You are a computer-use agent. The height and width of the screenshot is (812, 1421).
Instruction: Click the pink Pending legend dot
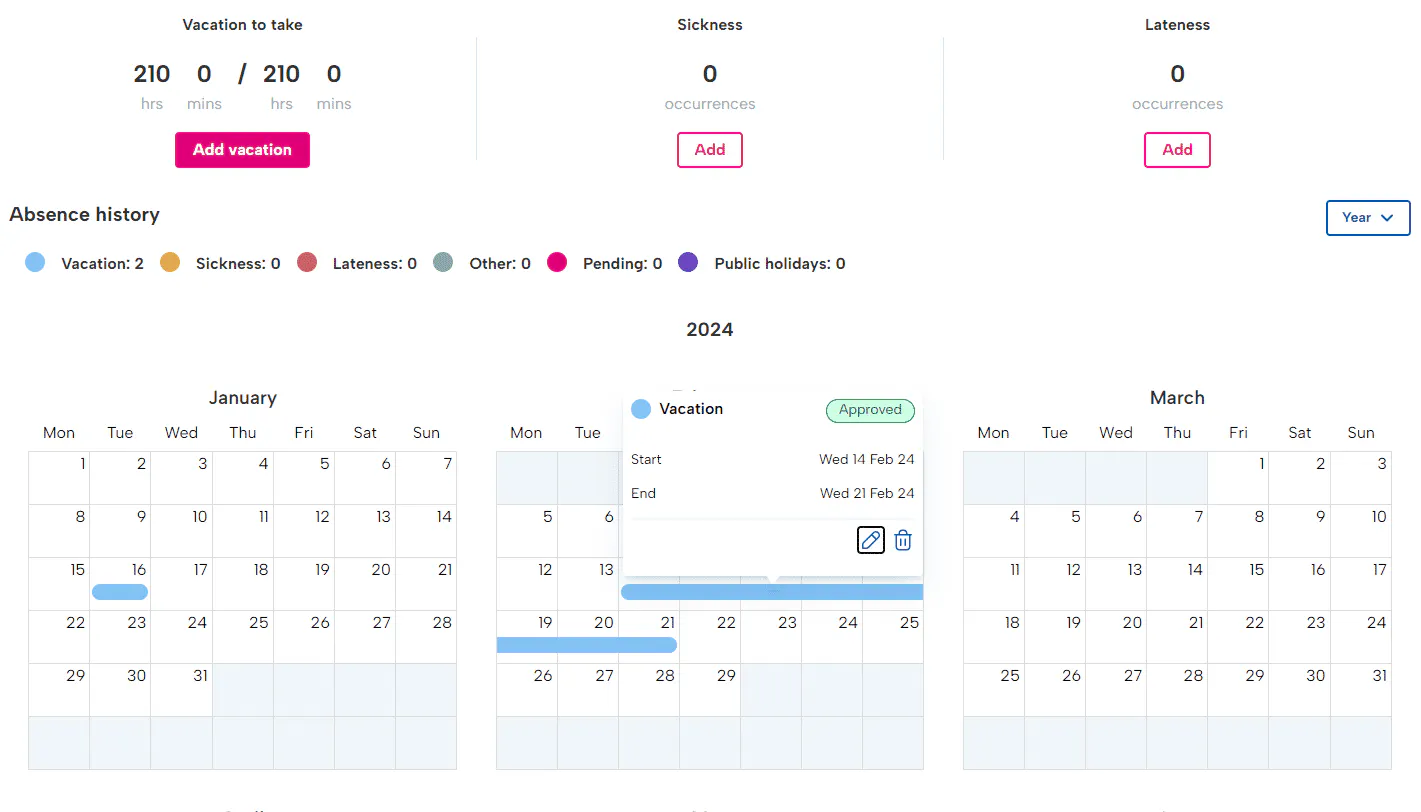557,263
